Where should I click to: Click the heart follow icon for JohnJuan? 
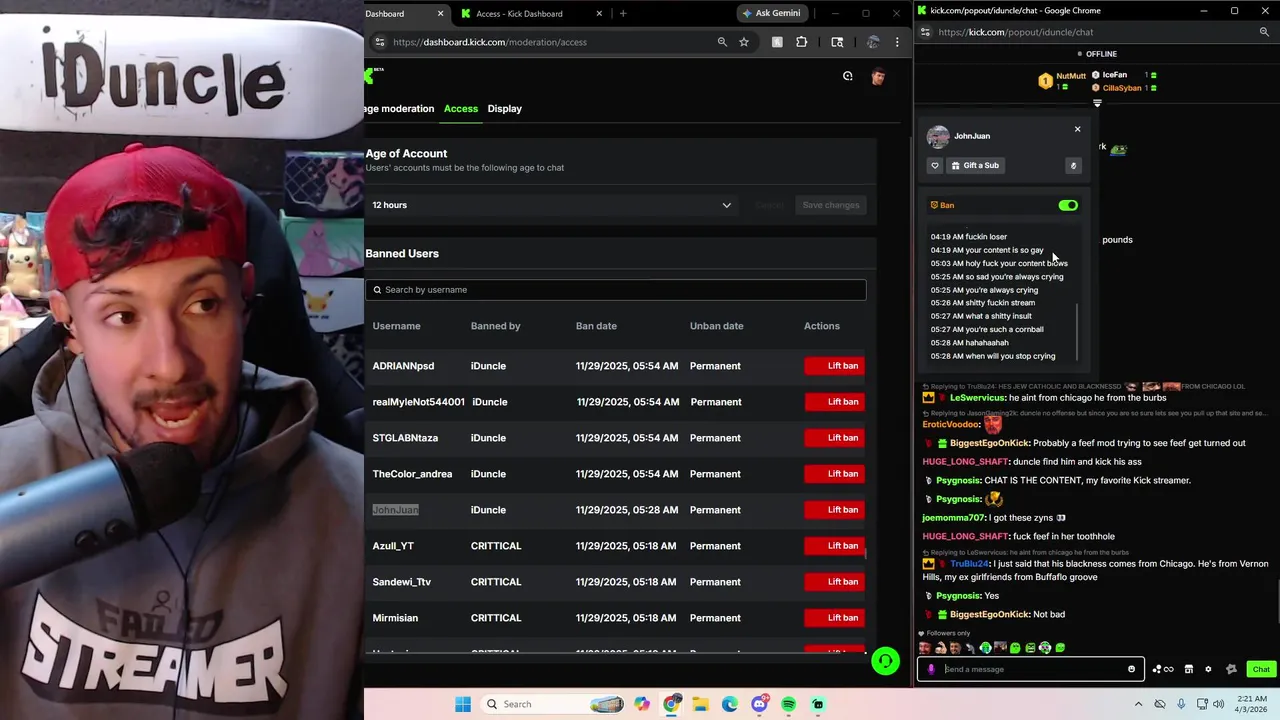(935, 165)
